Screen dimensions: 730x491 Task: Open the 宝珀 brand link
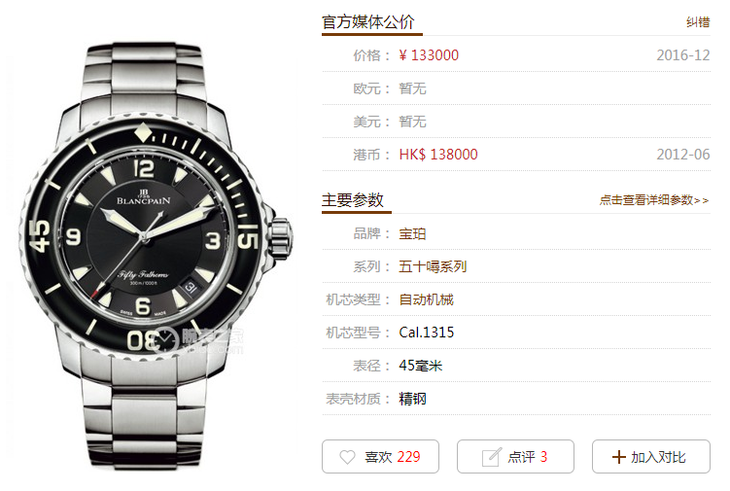coord(412,233)
